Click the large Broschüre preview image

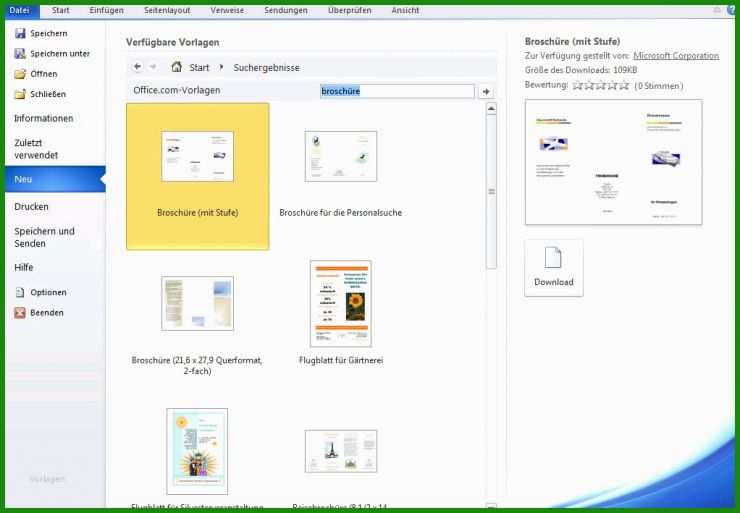coord(613,162)
